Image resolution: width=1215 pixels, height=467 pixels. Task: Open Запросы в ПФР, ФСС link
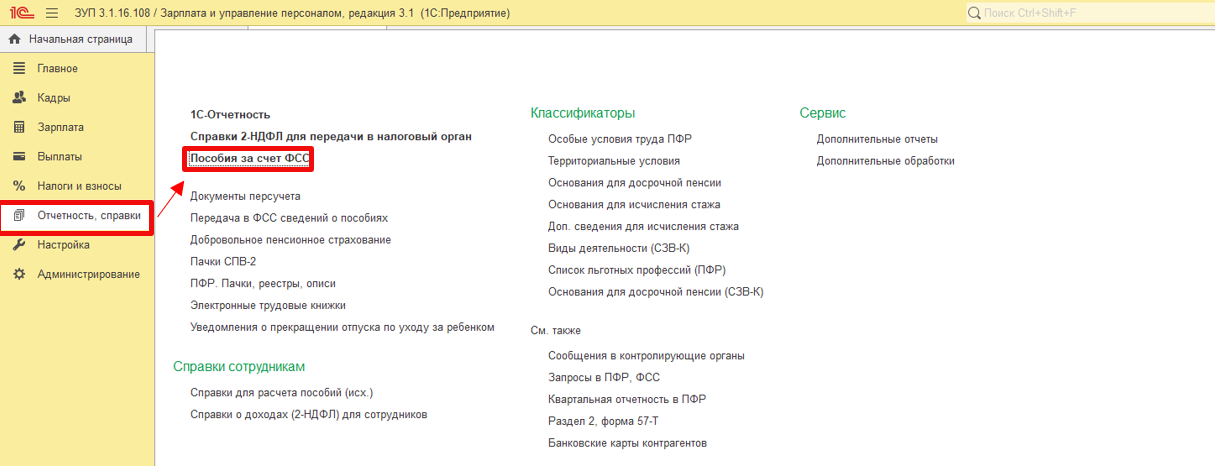click(x=603, y=377)
